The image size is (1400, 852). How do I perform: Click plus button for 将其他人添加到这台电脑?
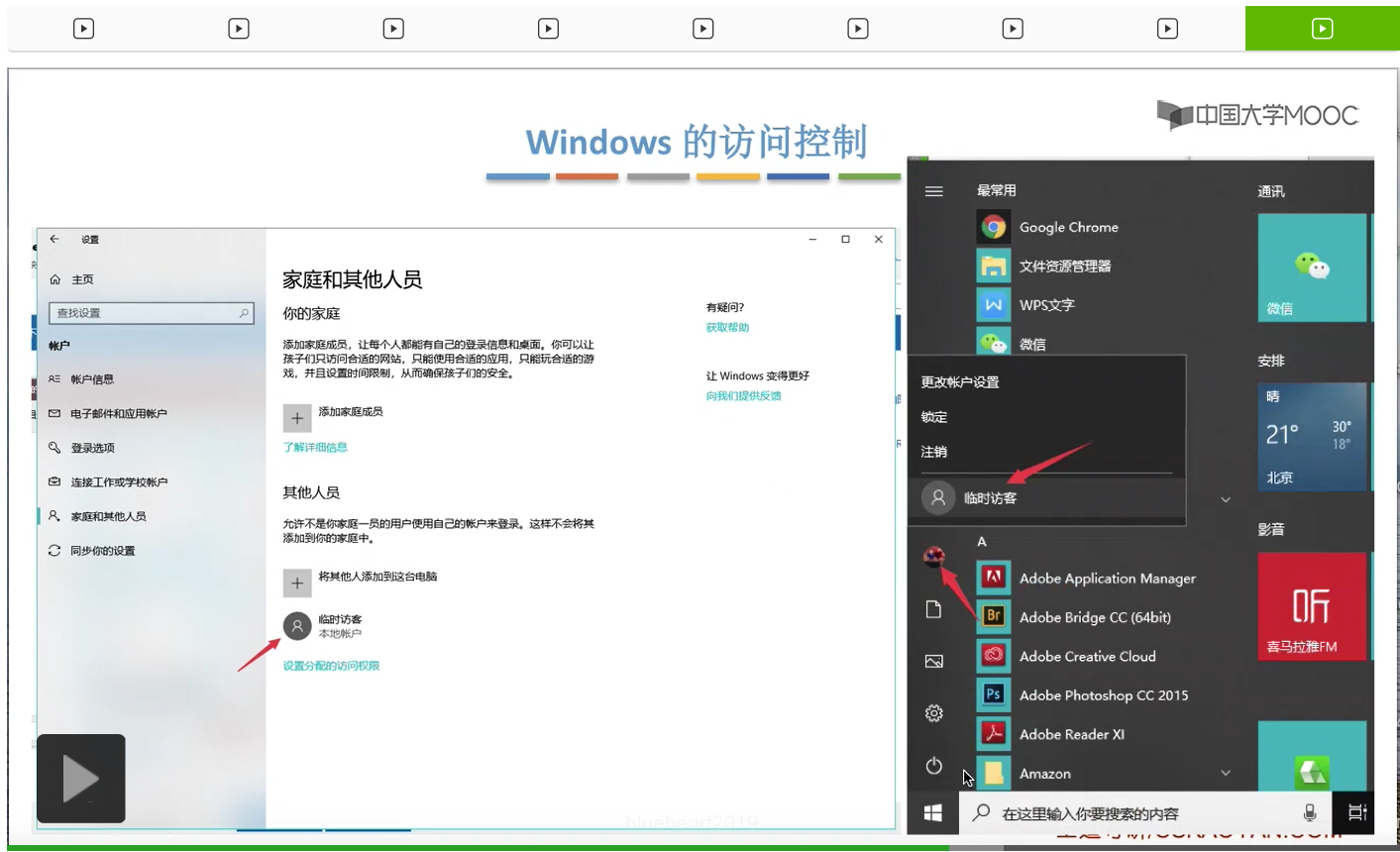click(297, 583)
